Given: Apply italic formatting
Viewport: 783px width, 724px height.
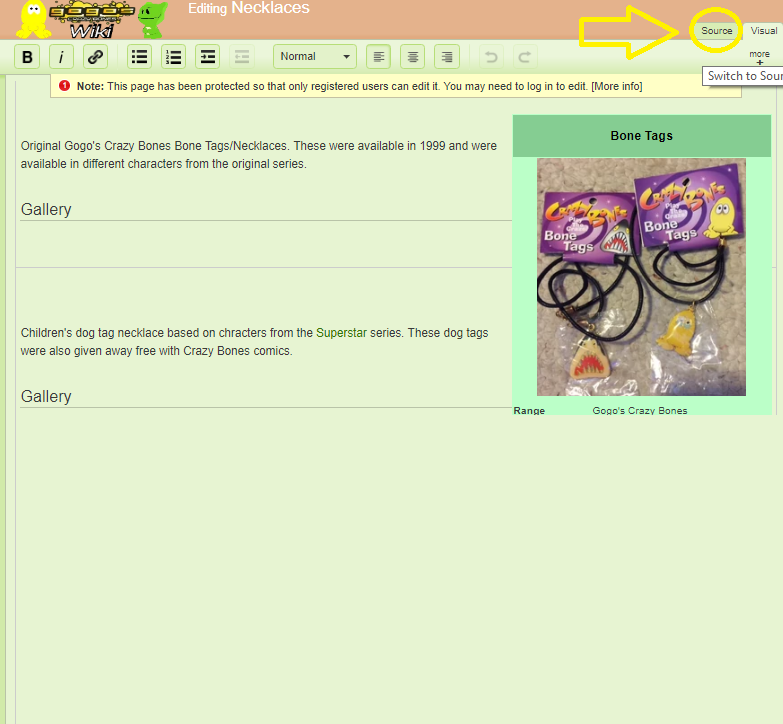Looking at the screenshot, I should point(61,56).
